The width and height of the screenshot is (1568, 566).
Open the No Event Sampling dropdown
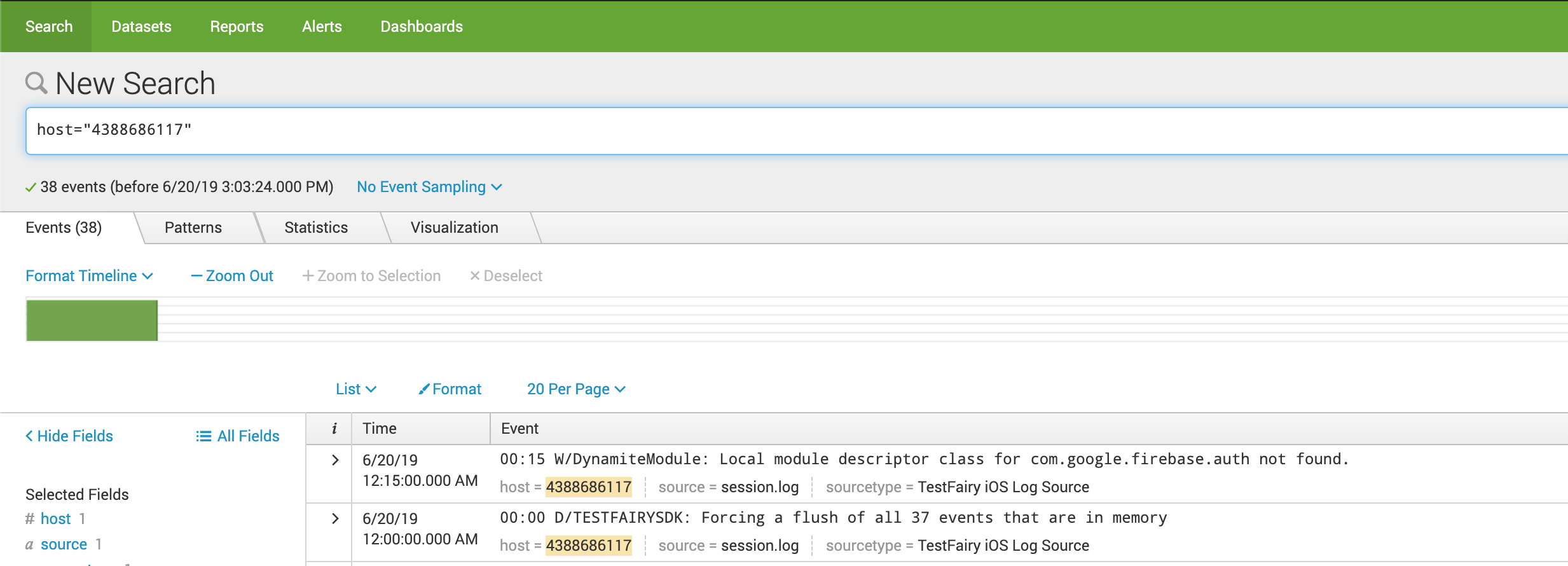click(429, 187)
